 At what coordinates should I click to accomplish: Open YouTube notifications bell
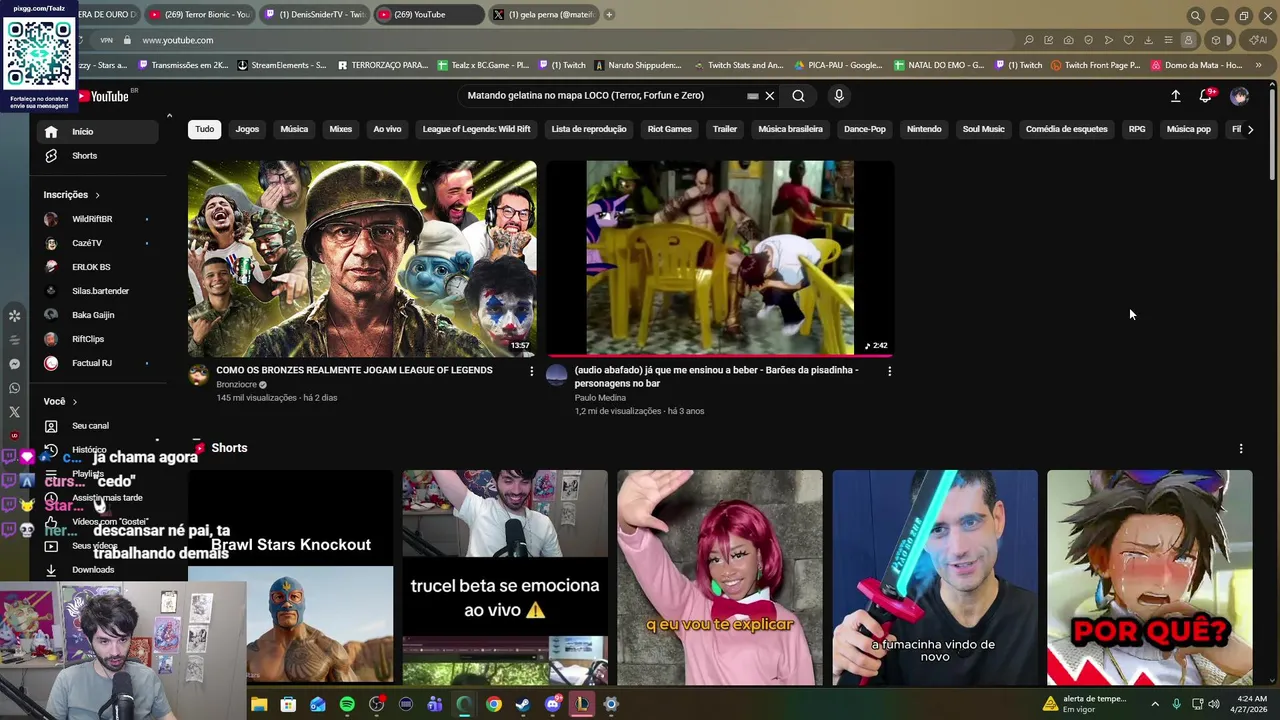point(1206,96)
